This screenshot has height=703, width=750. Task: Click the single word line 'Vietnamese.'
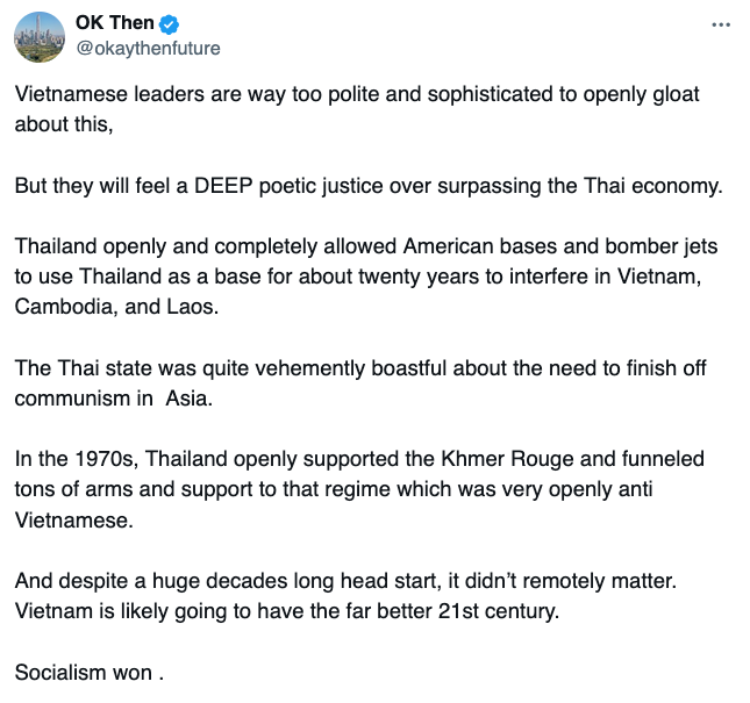(x=74, y=520)
